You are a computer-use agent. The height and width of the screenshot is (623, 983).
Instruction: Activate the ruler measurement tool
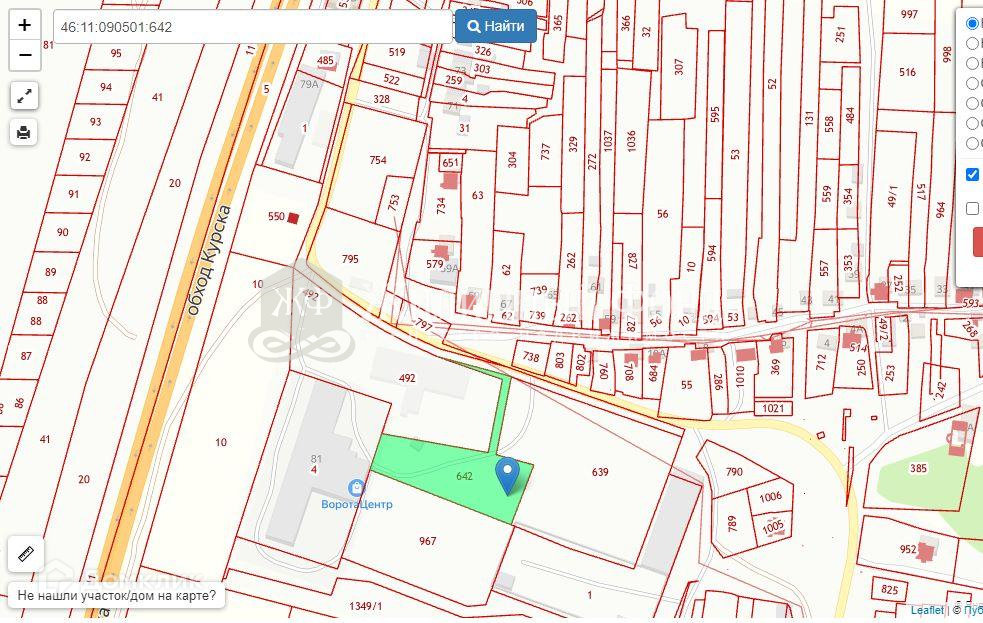click(x=26, y=554)
